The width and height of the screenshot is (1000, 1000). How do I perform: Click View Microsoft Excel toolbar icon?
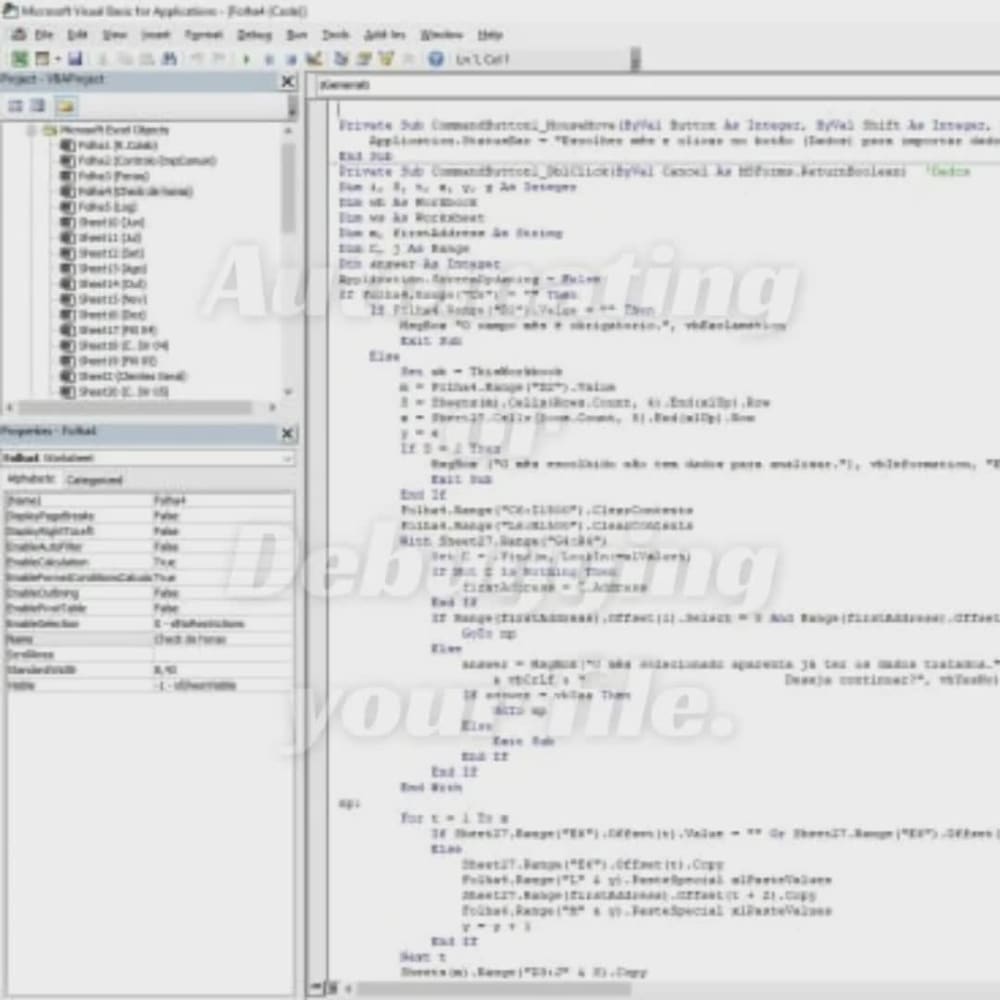click(20, 59)
